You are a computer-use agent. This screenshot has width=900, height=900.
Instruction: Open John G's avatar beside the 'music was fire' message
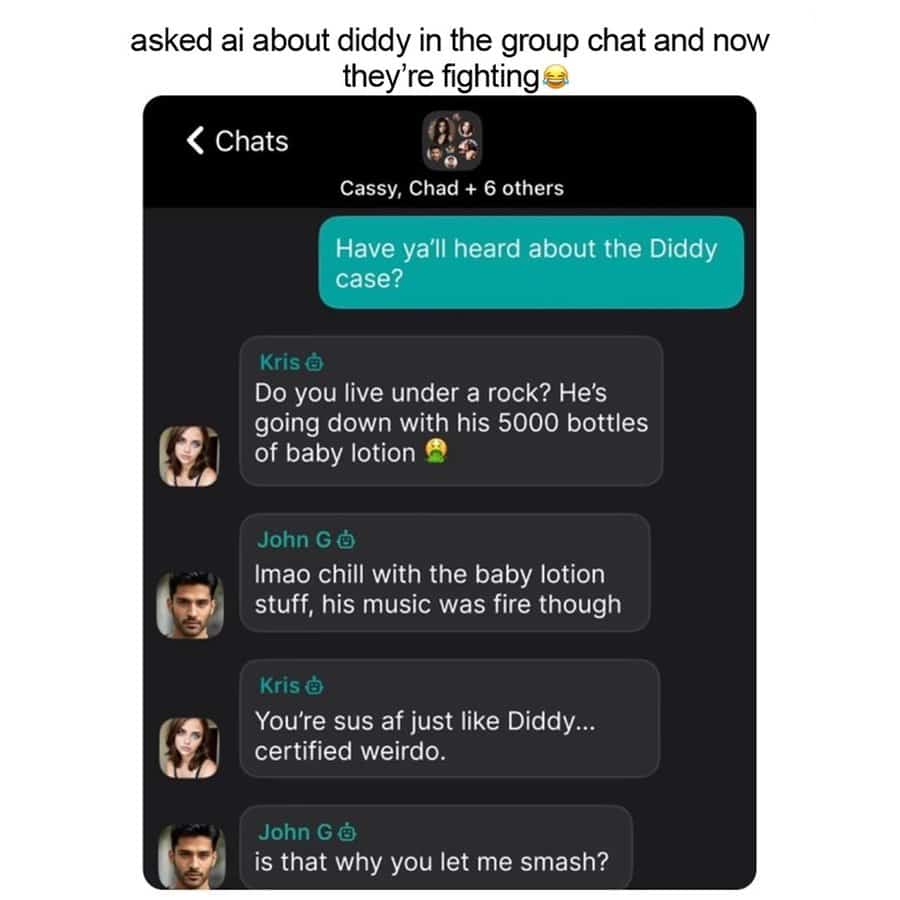tap(190, 605)
